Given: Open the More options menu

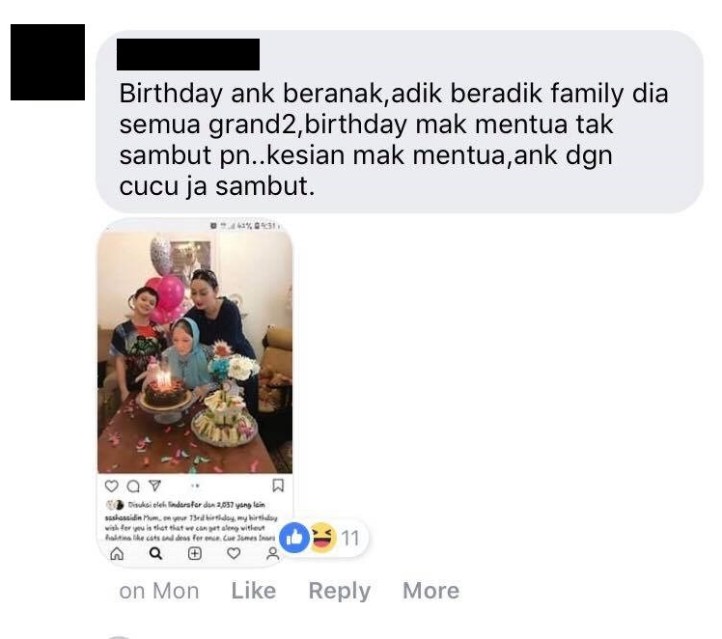Looking at the screenshot, I should [431, 591].
